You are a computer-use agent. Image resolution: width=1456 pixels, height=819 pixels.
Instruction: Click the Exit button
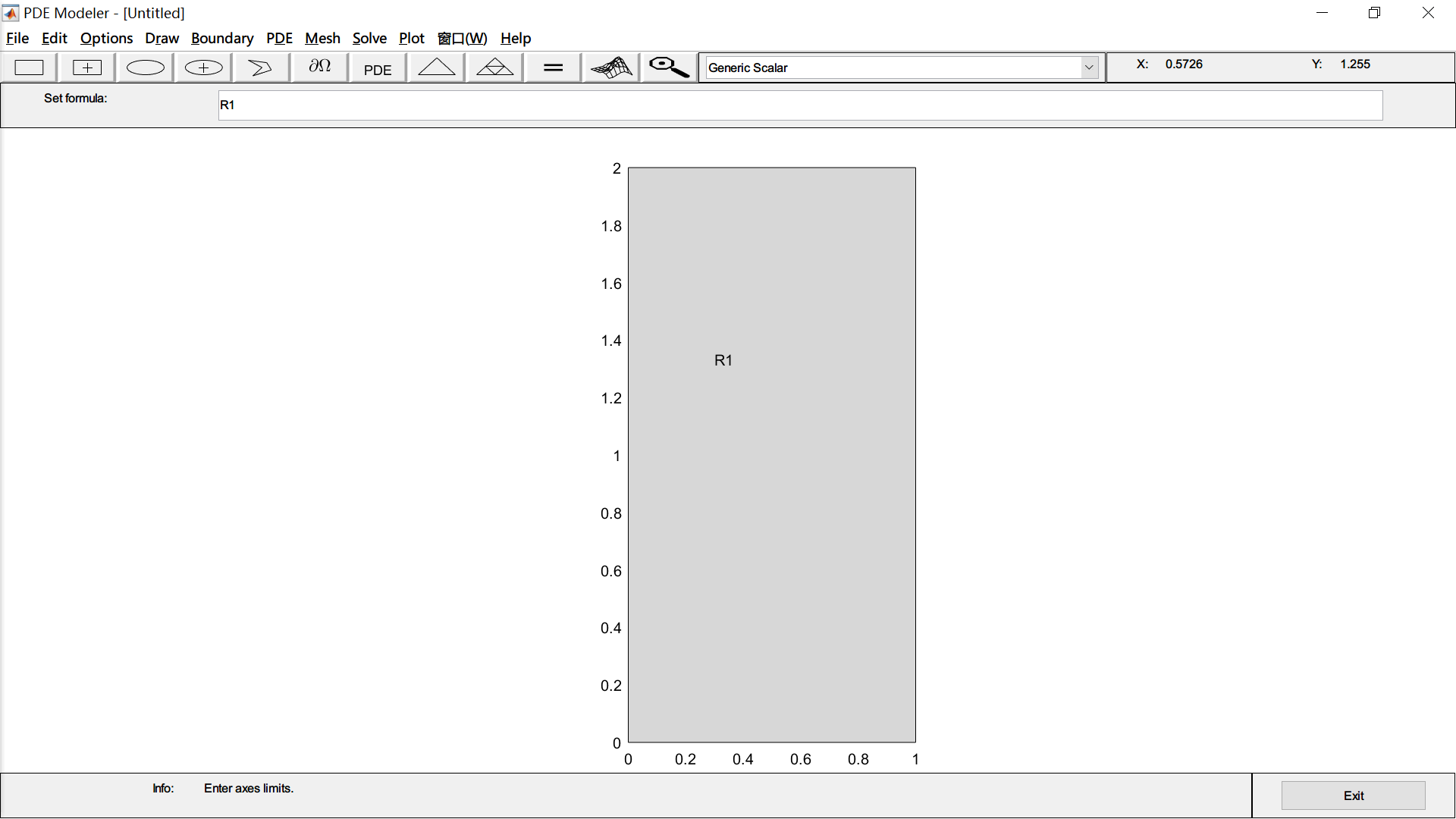pos(1353,795)
